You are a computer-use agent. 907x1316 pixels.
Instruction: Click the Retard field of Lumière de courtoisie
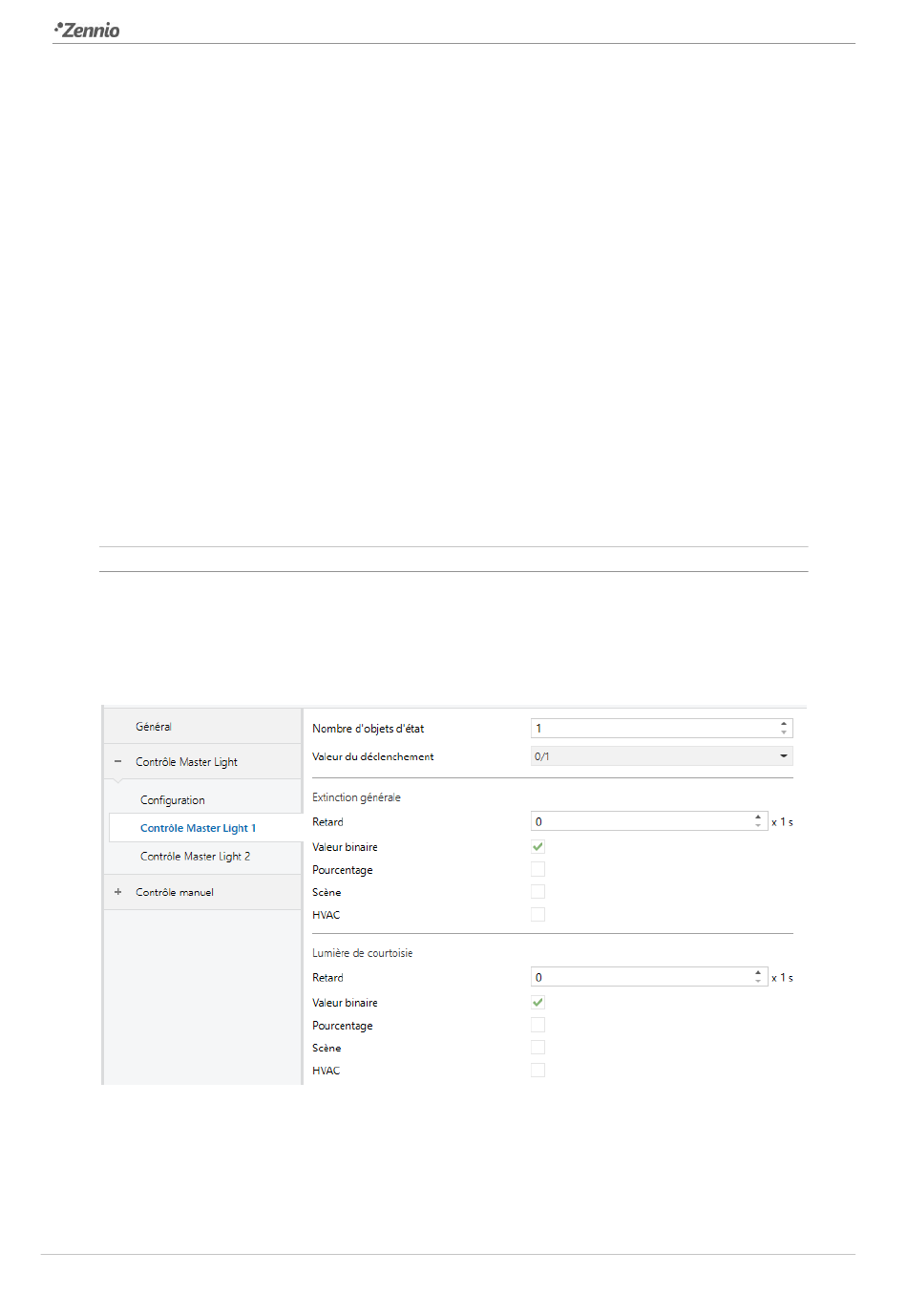point(649,977)
